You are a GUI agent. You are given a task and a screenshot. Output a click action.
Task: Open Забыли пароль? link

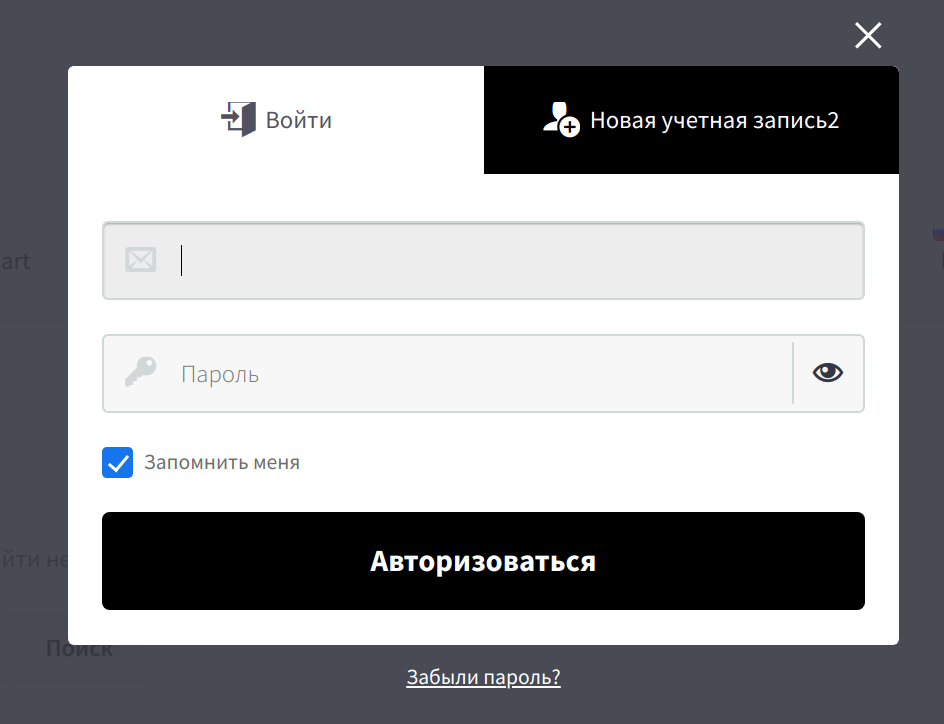(x=483, y=677)
